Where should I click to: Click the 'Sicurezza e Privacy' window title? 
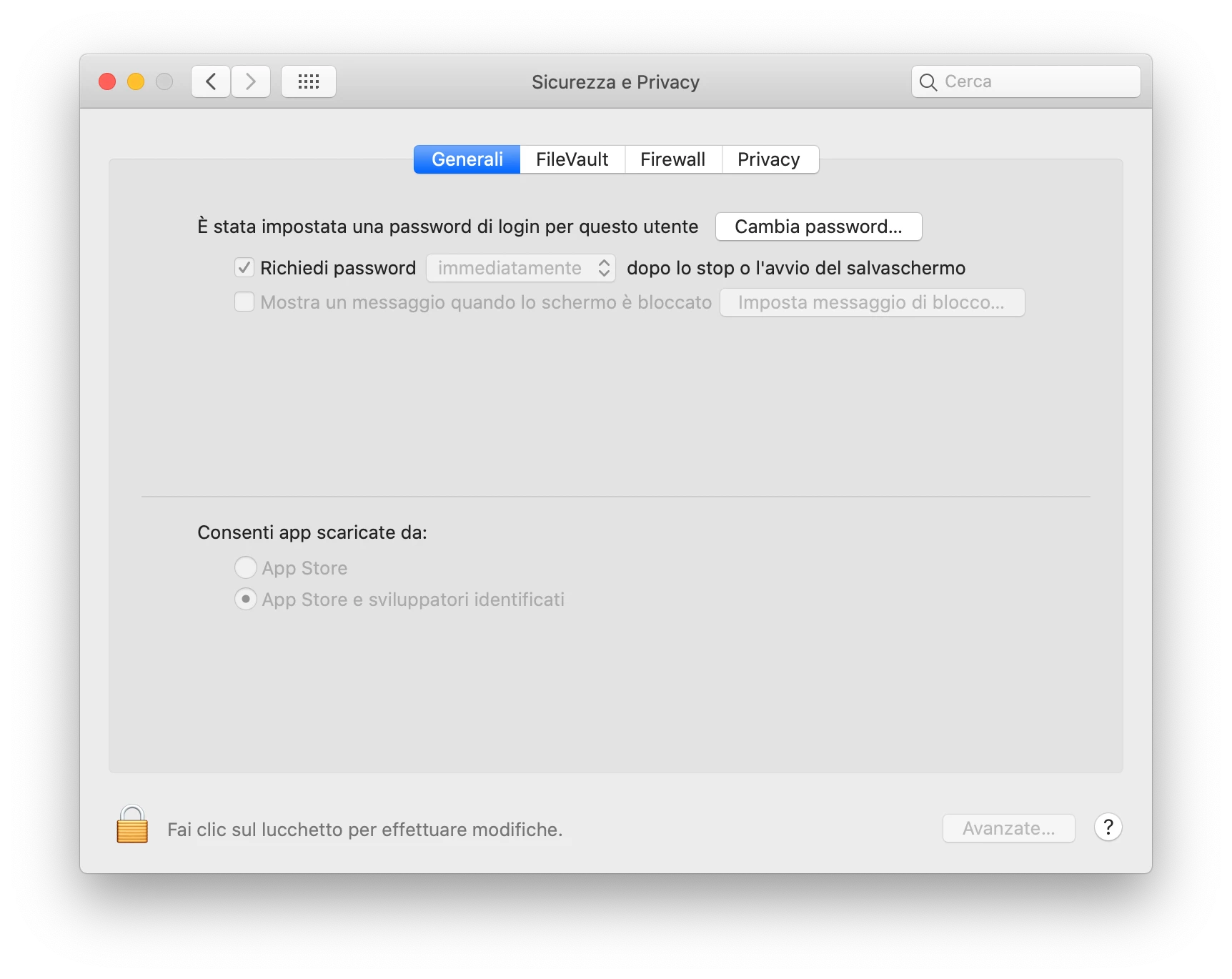click(616, 82)
